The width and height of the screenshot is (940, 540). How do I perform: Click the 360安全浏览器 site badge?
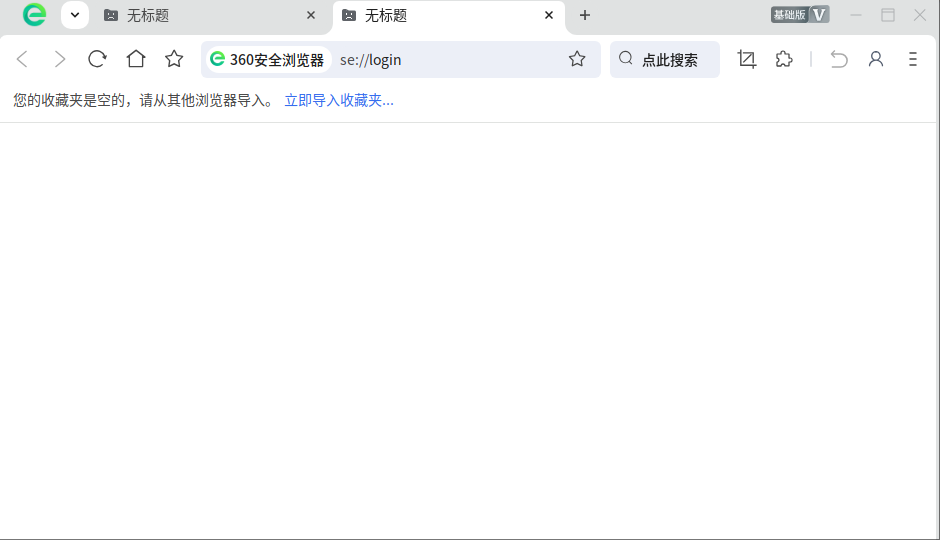coord(268,59)
